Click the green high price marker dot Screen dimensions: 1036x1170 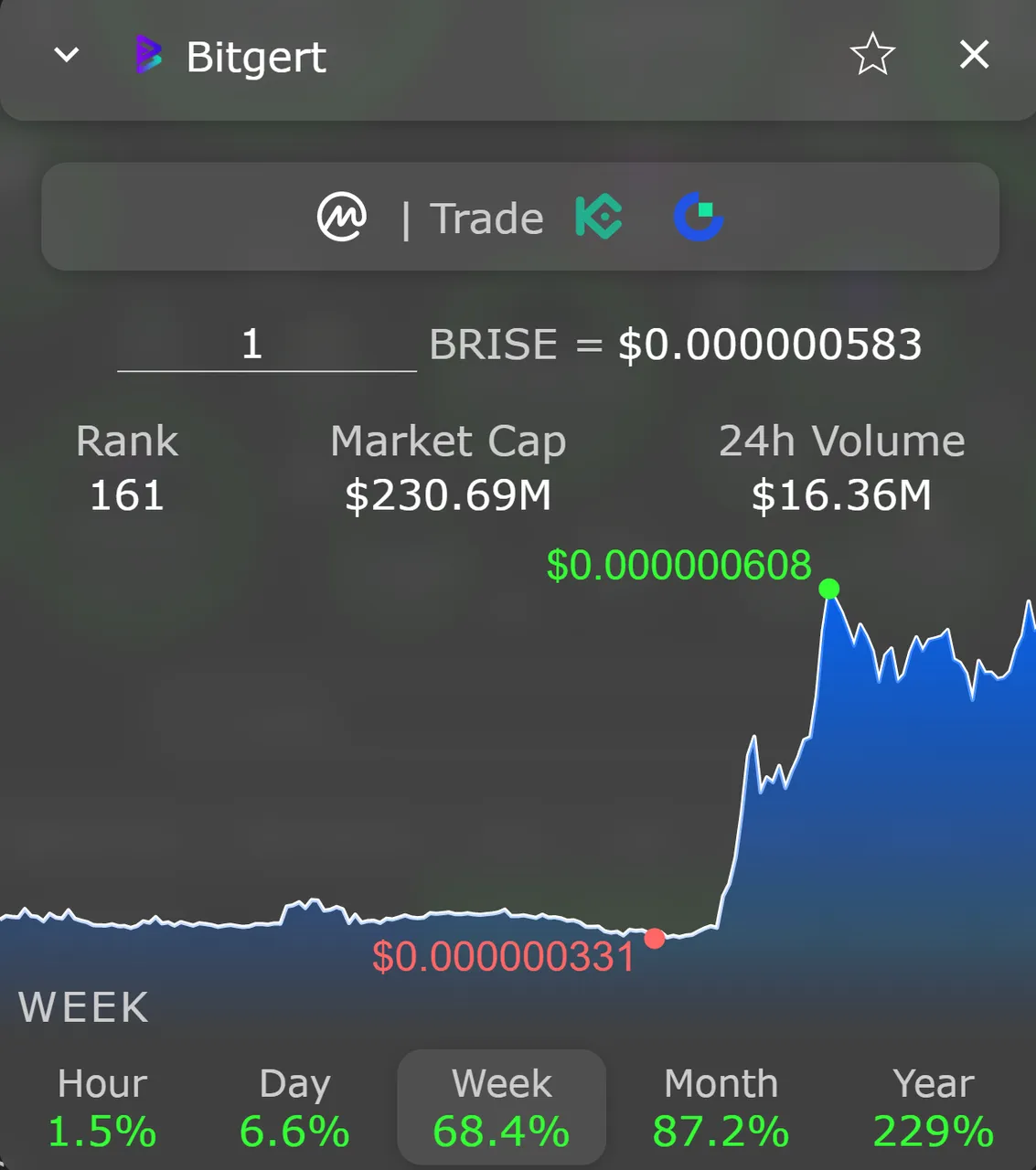829,589
